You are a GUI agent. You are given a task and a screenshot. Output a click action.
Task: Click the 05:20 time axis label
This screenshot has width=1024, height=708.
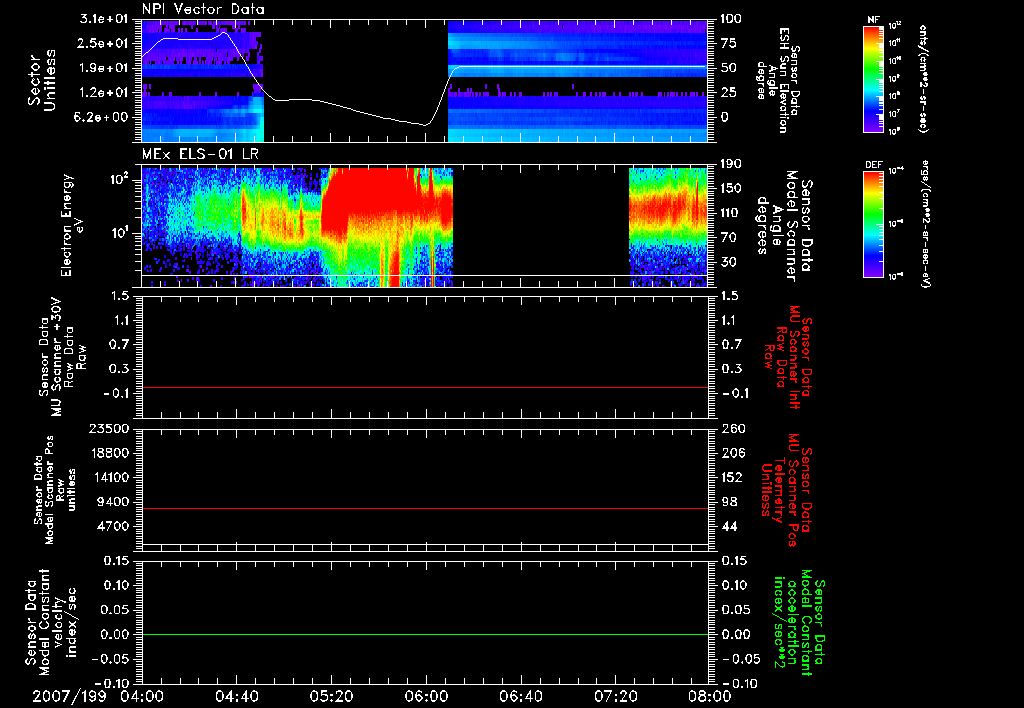click(331, 696)
